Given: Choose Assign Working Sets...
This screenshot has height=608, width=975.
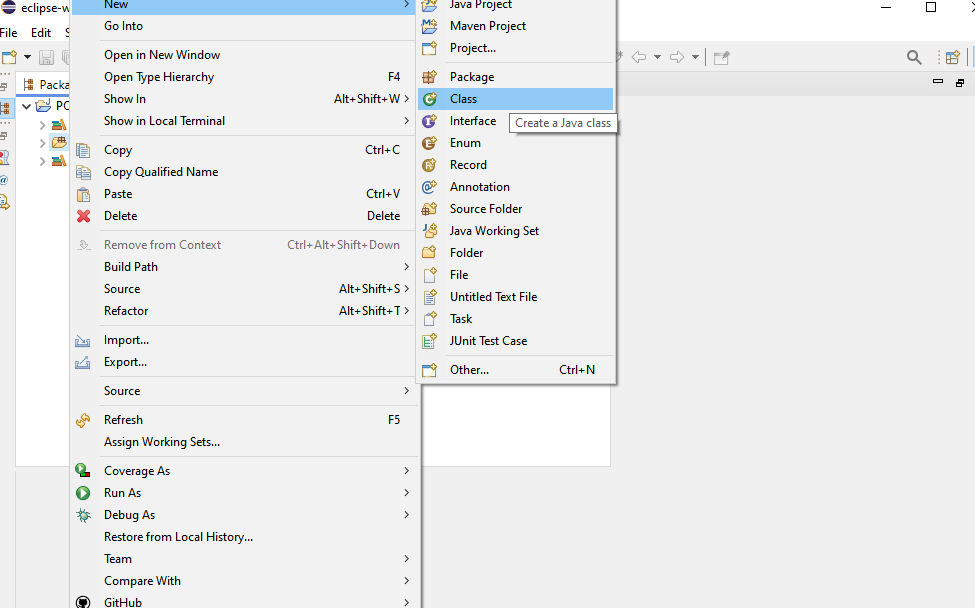Looking at the screenshot, I should click(x=245, y=442).
